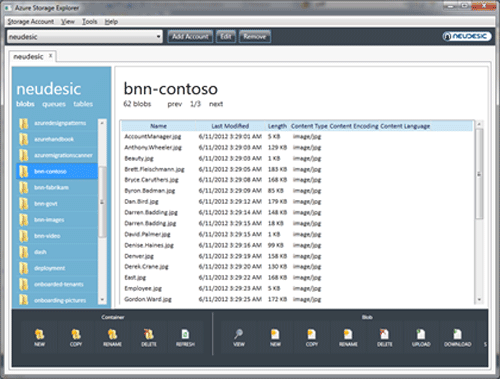The width and height of the screenshot is (500, 380).
Task: Select the dash container folder
Action: (57, 252)
